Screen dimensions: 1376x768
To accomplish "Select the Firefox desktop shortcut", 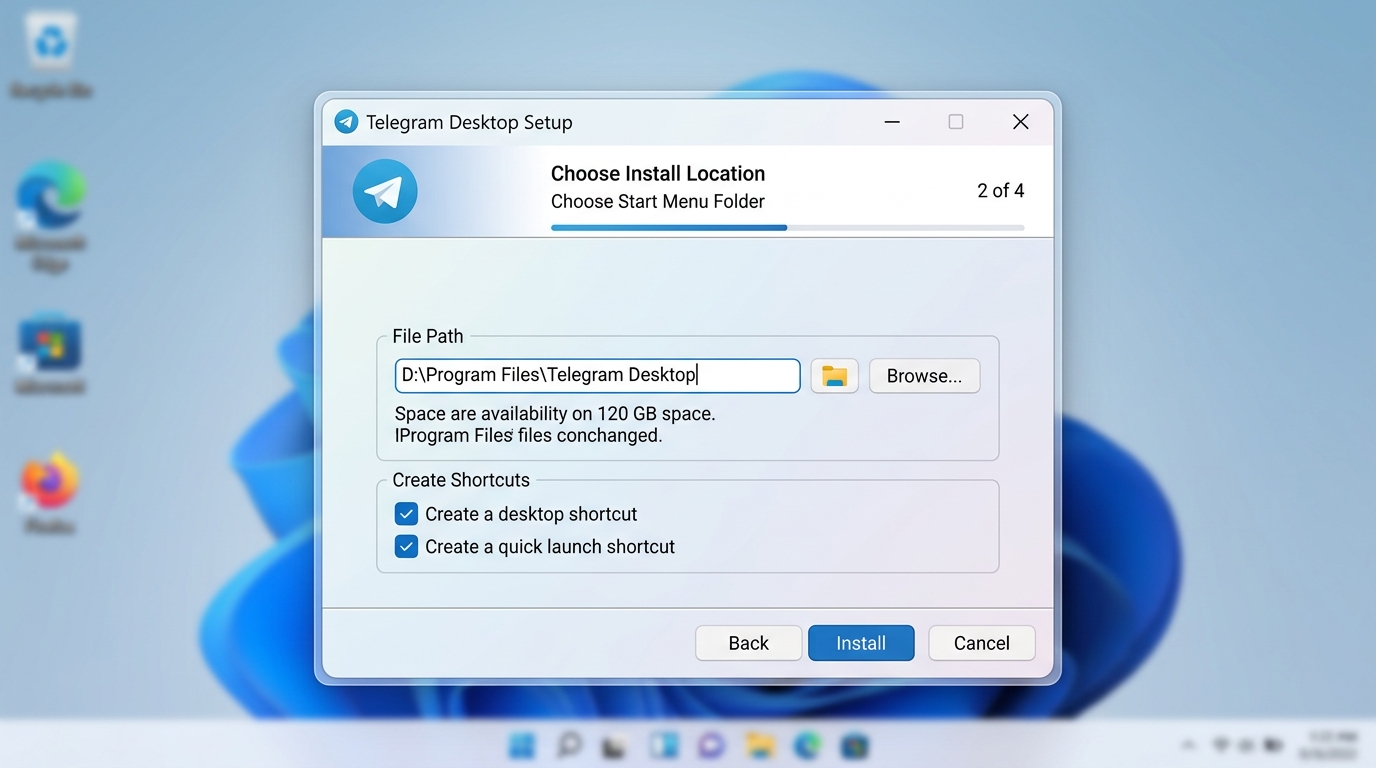I will (x=50, y=494).
